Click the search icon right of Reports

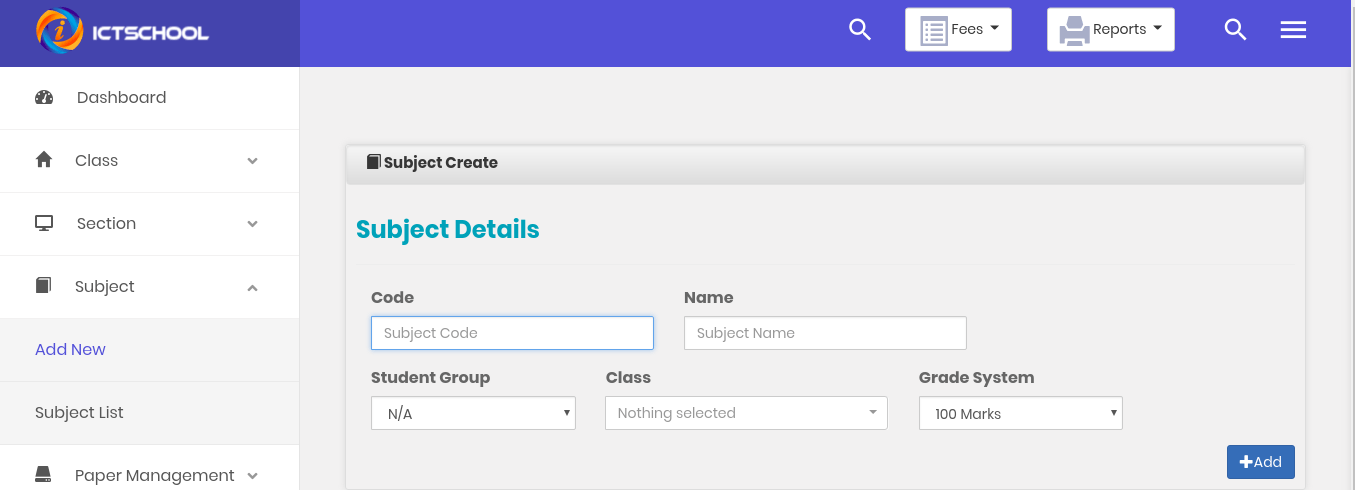(x=1235, y=30)
